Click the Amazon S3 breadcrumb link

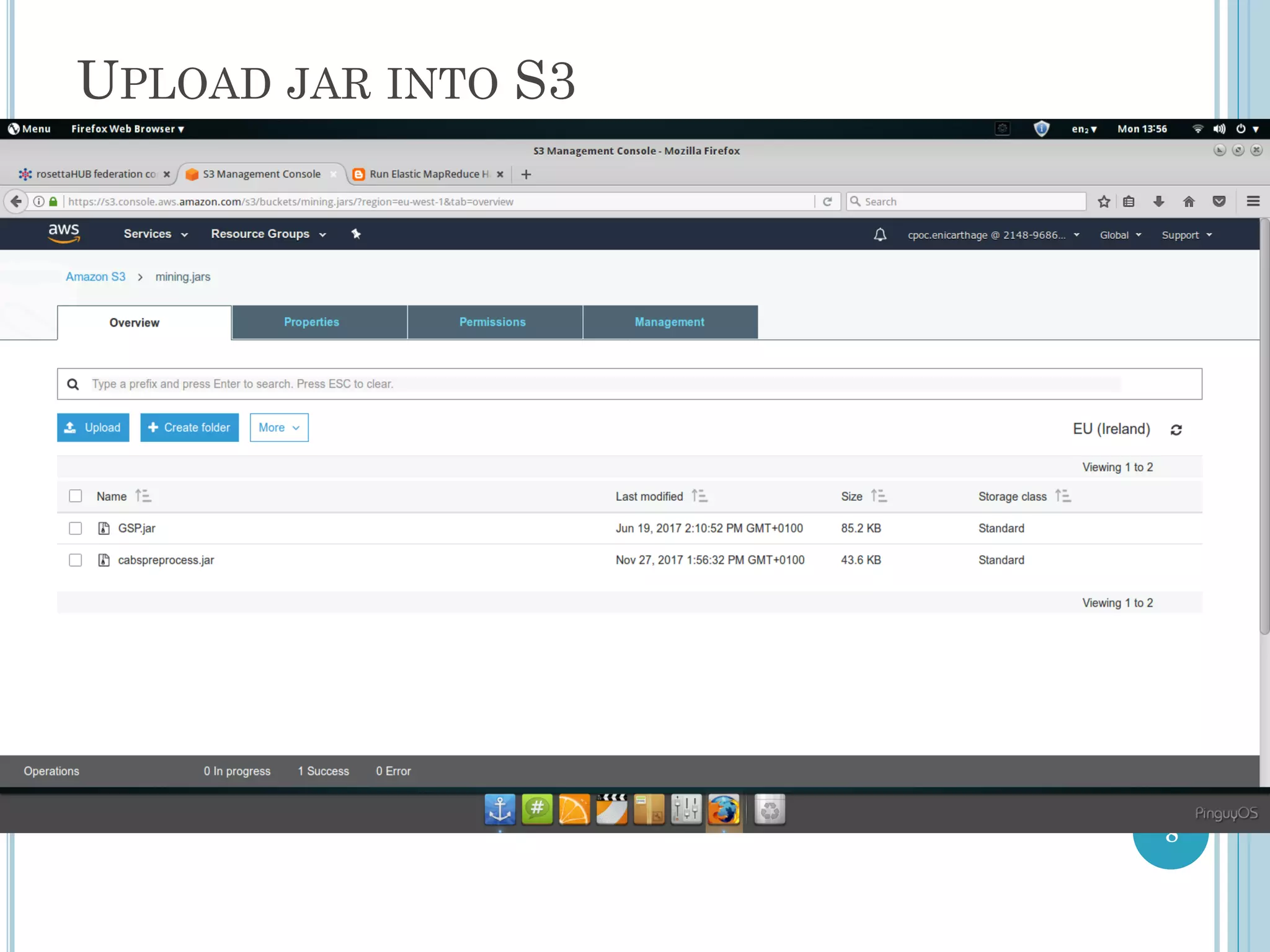click(x=95, y=276)
